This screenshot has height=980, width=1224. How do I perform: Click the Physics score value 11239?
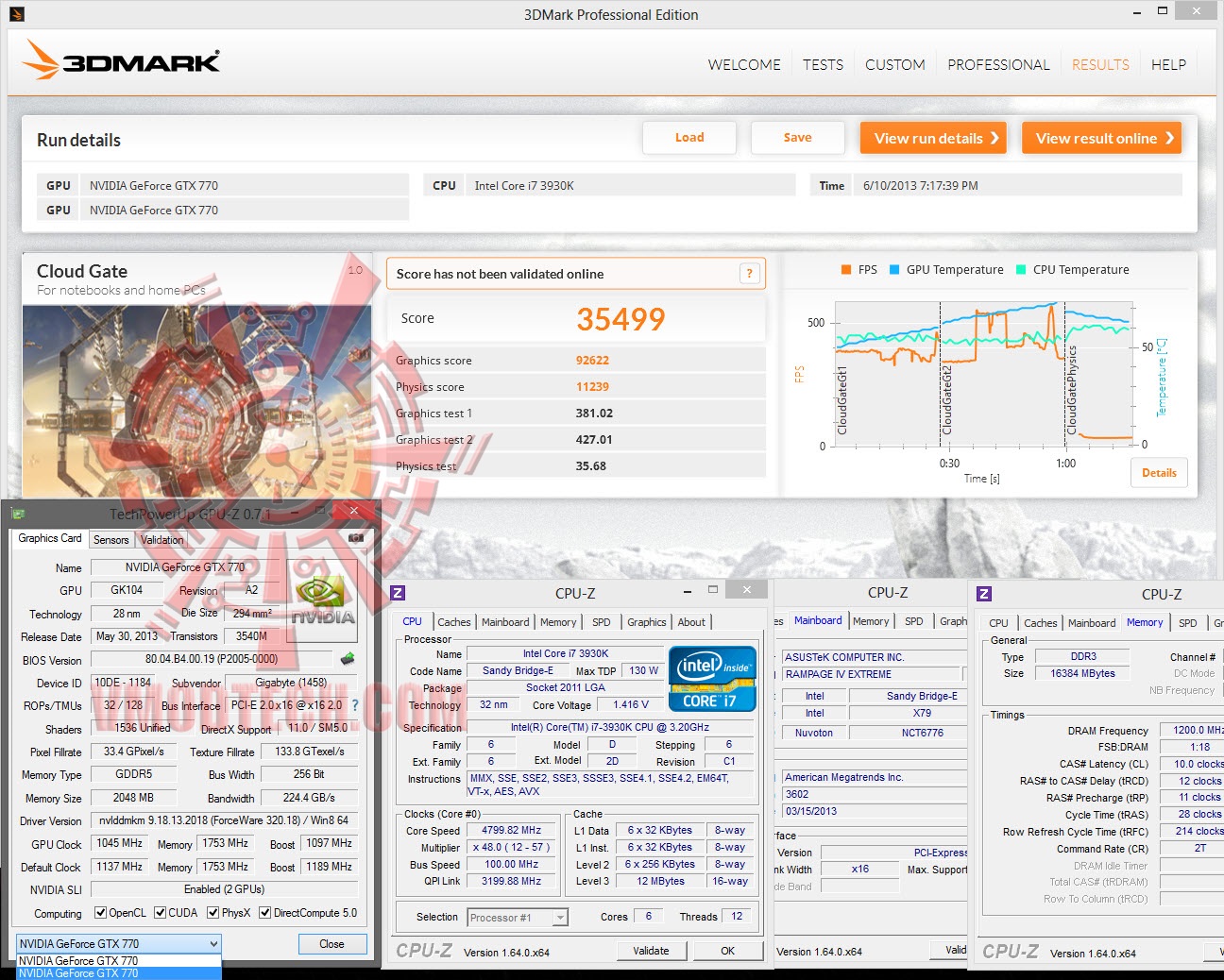(592, 387)
